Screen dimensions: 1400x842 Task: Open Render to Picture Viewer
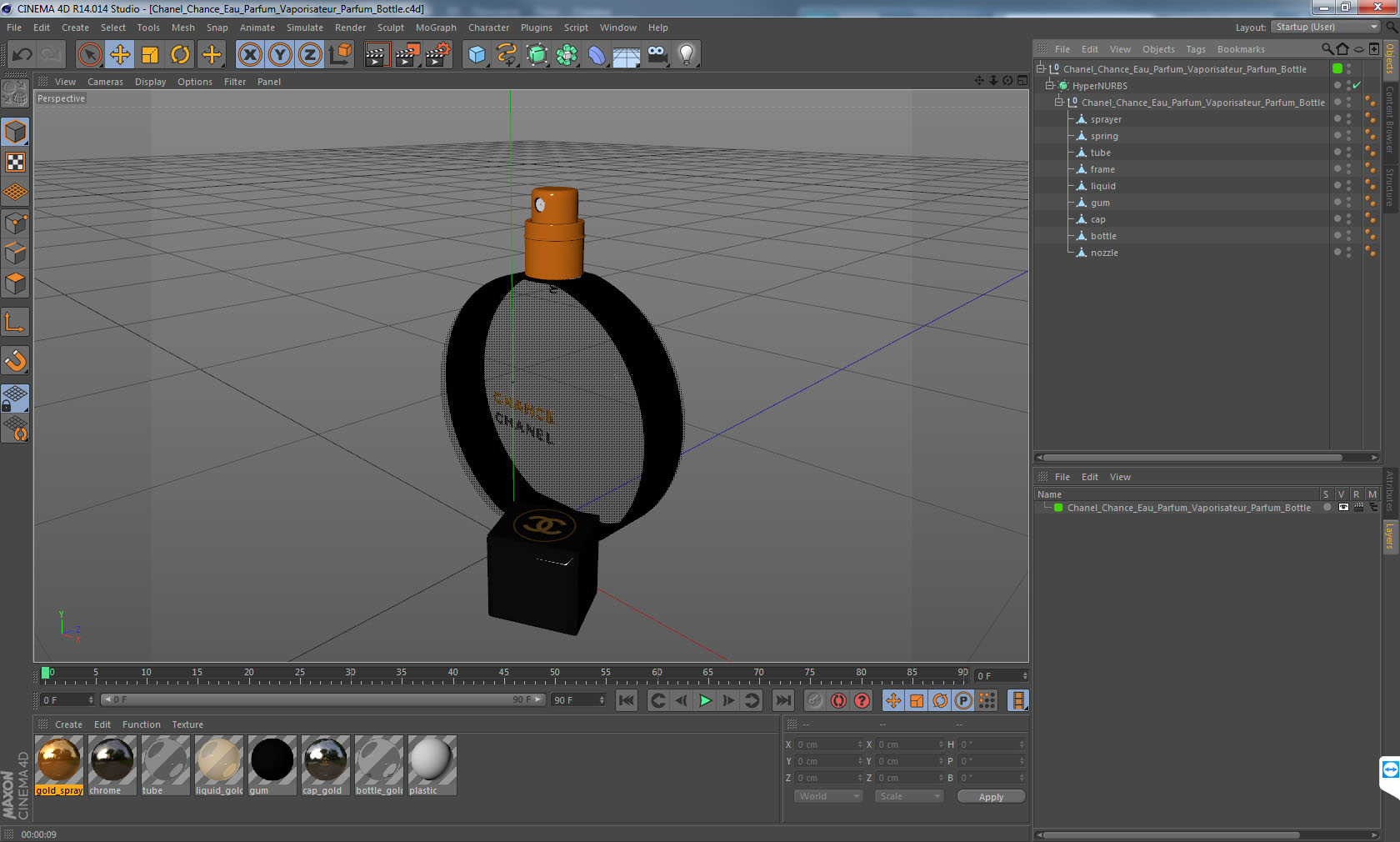point(407,55)
